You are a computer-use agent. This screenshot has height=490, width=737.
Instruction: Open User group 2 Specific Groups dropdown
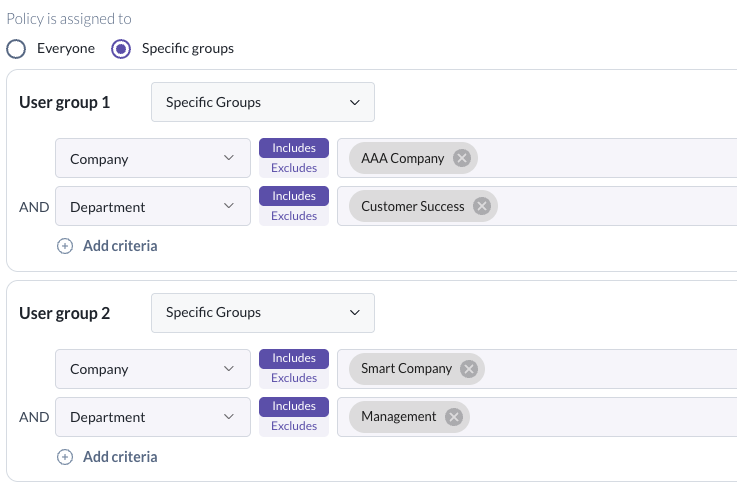point(262,312)
